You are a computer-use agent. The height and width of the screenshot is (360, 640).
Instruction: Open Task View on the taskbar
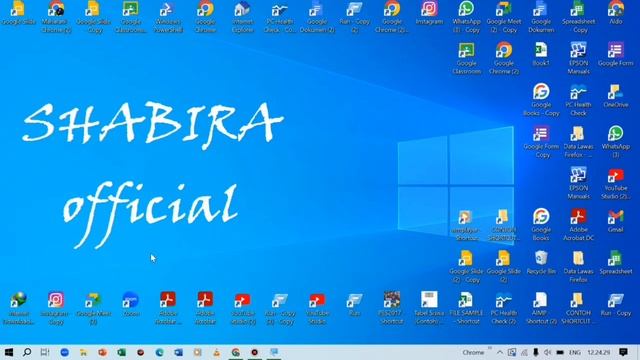pyautogui.click(x=45, y=352)
